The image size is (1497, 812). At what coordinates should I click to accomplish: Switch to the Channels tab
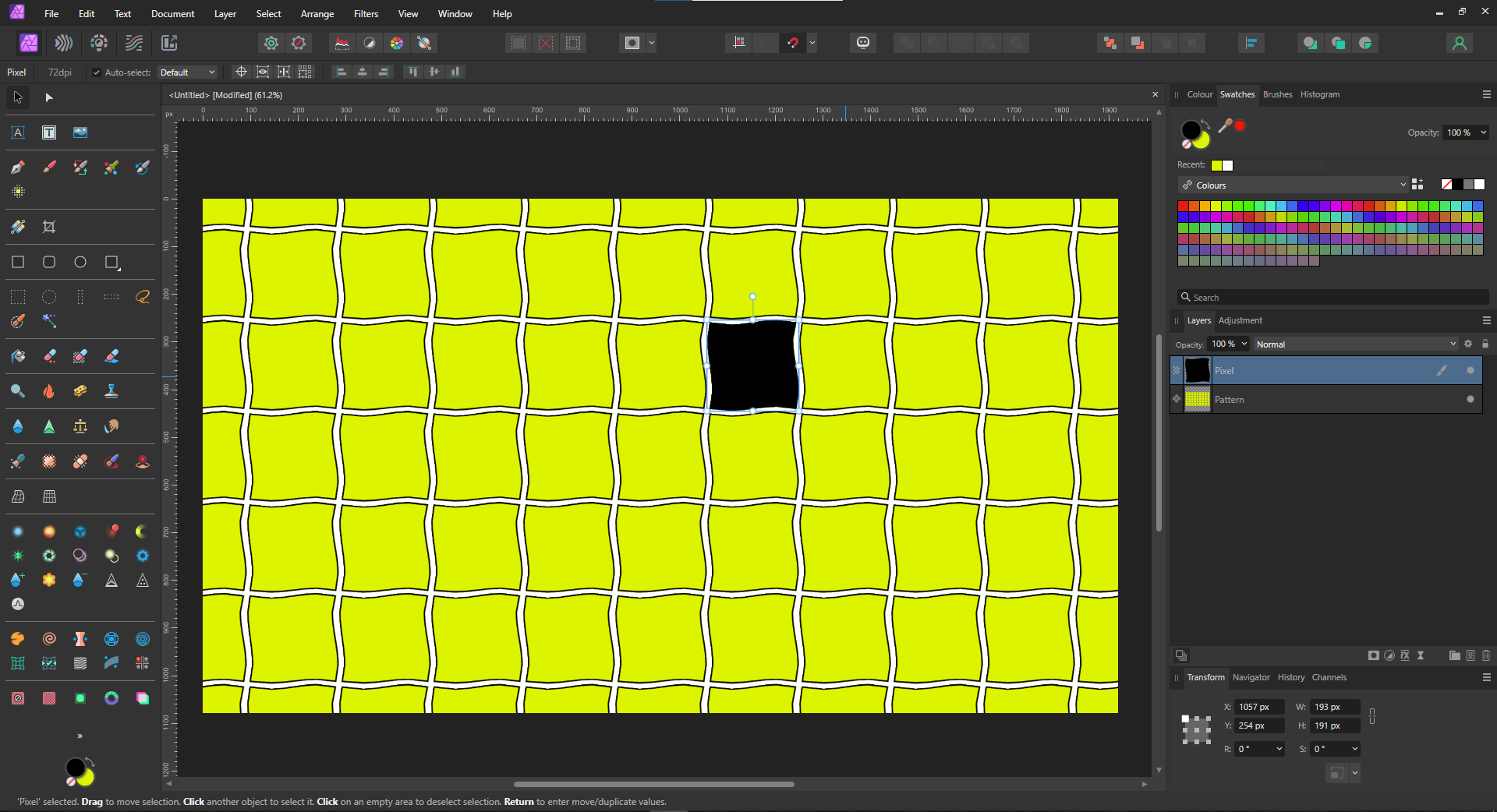coord(1329,677)
